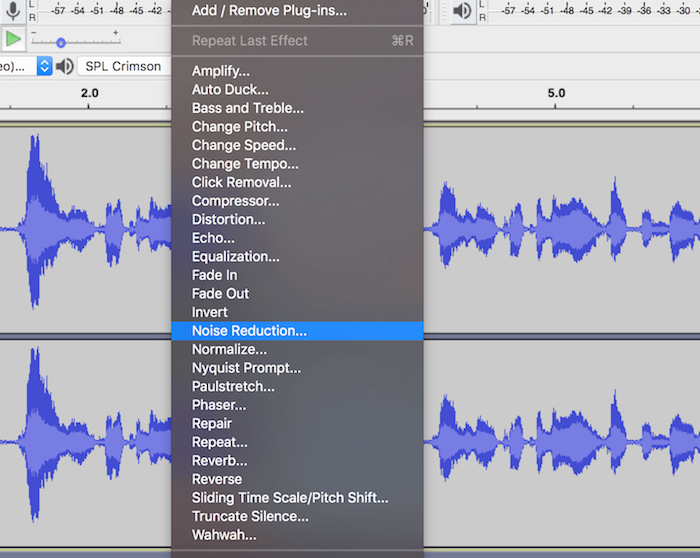700x558 pixels.
Task: Select Amplify effect
Action: (x=297, y=71)
